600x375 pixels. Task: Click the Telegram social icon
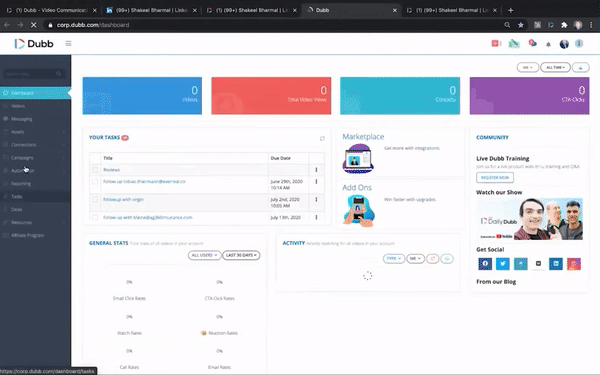coord(520,264)
